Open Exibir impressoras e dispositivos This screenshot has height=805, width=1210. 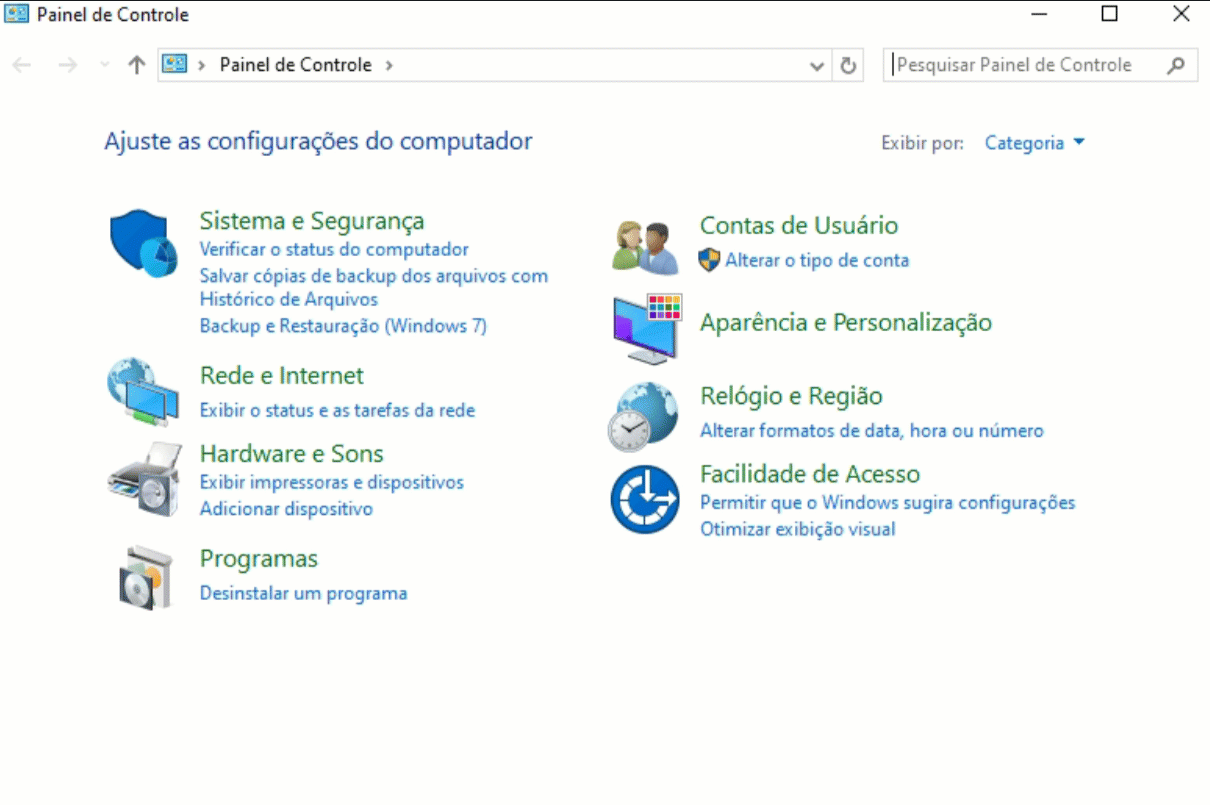(332, 482)
